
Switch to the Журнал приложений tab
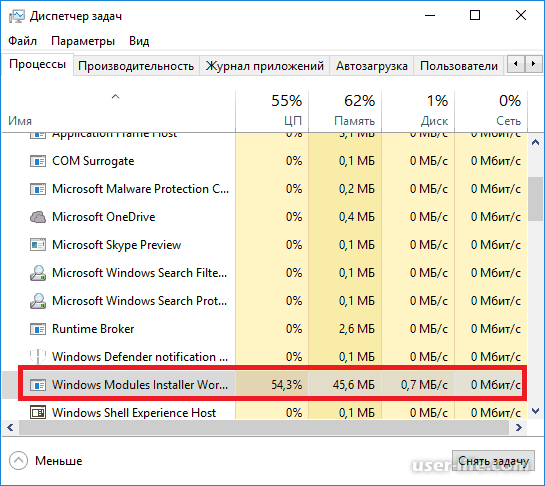[265, 66]
